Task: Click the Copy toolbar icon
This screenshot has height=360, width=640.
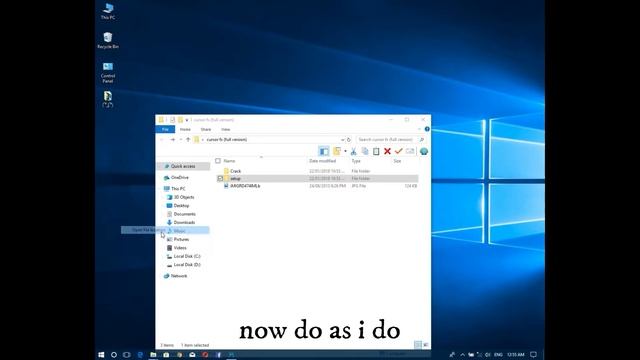Action: click(365, 151)
